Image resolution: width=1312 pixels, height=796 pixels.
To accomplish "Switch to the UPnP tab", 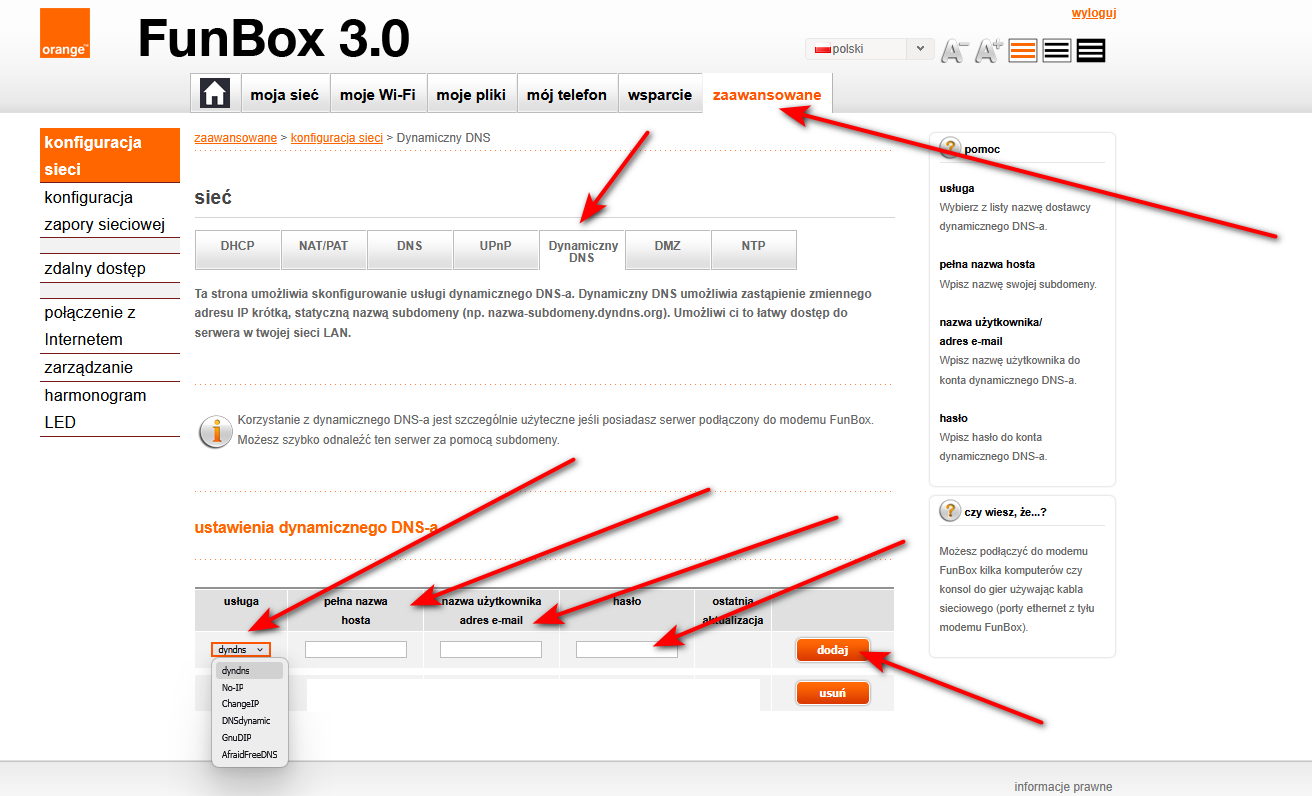I will click(495, 249).
